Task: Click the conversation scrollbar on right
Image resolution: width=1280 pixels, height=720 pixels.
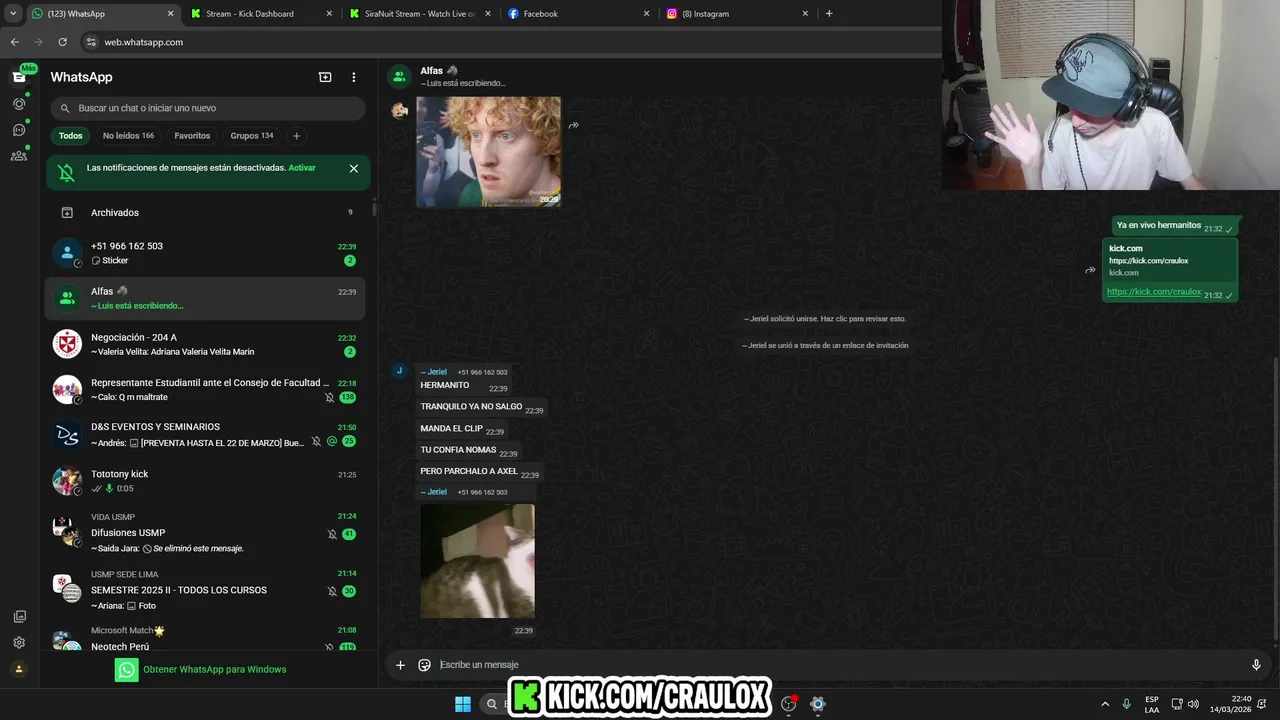Action: point(1275,500)
